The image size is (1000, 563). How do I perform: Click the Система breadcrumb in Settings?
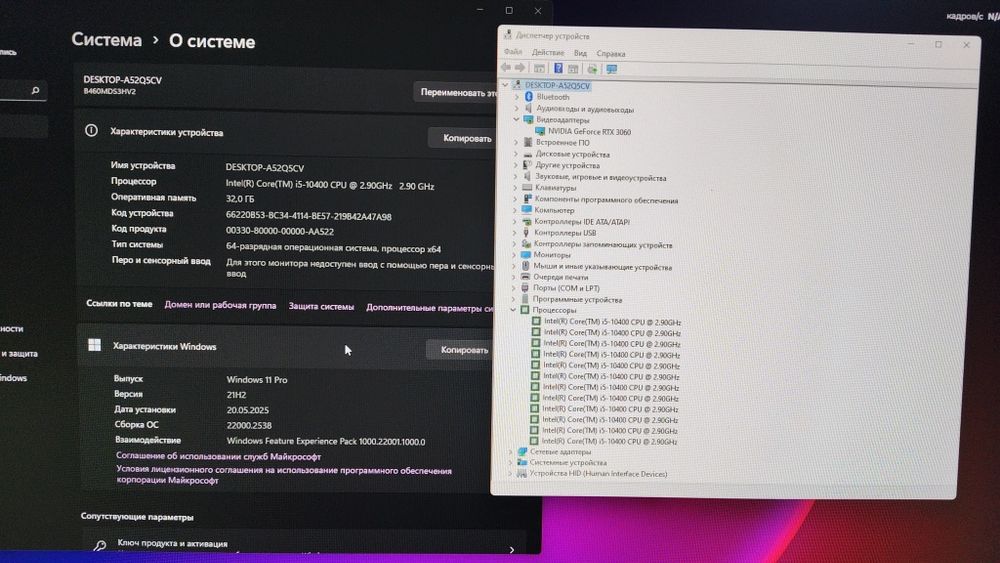click(x=107, y=40)
